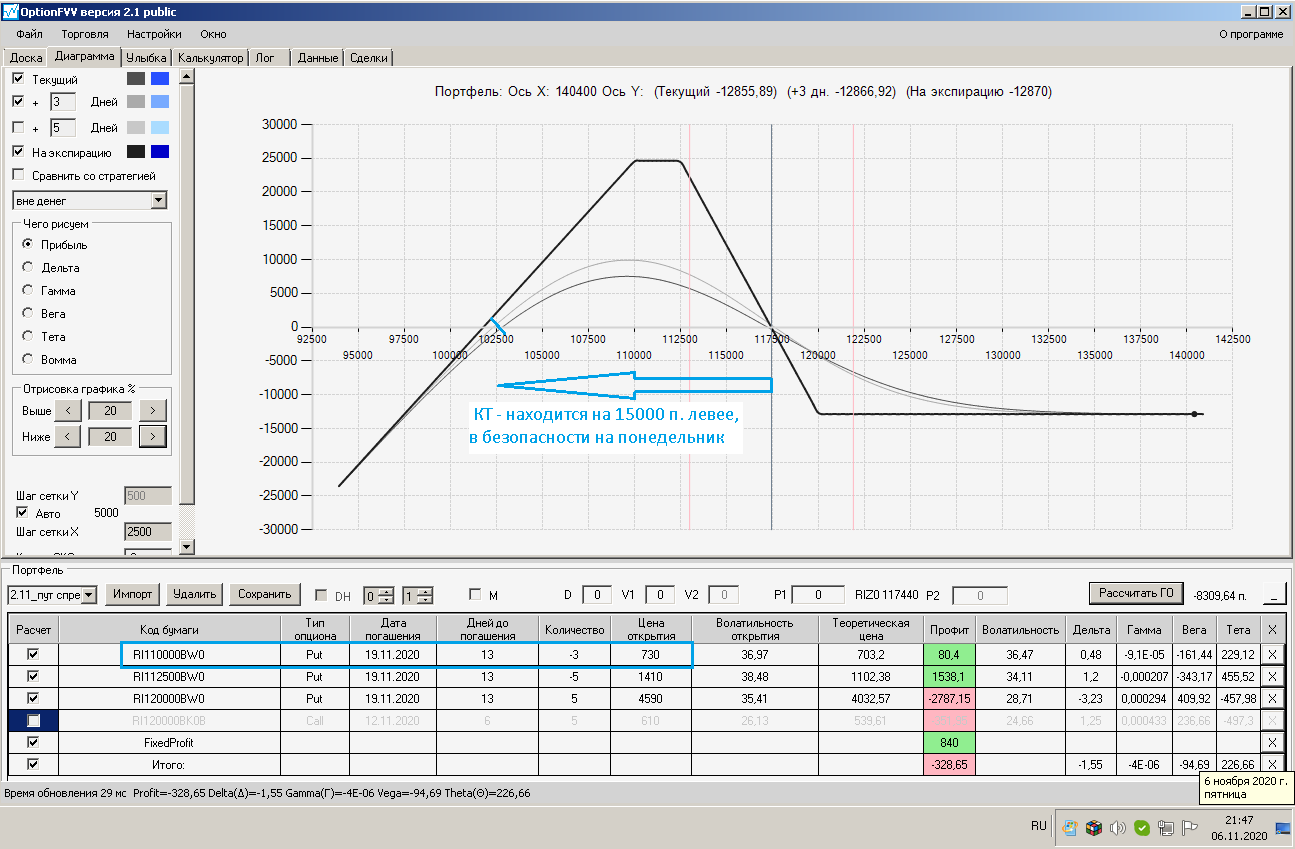Image resolution: width=1295 pixels, height=849 pixels.
Task: Remove the FixedProfit row using its X
Action: [x=1271, y=742]
